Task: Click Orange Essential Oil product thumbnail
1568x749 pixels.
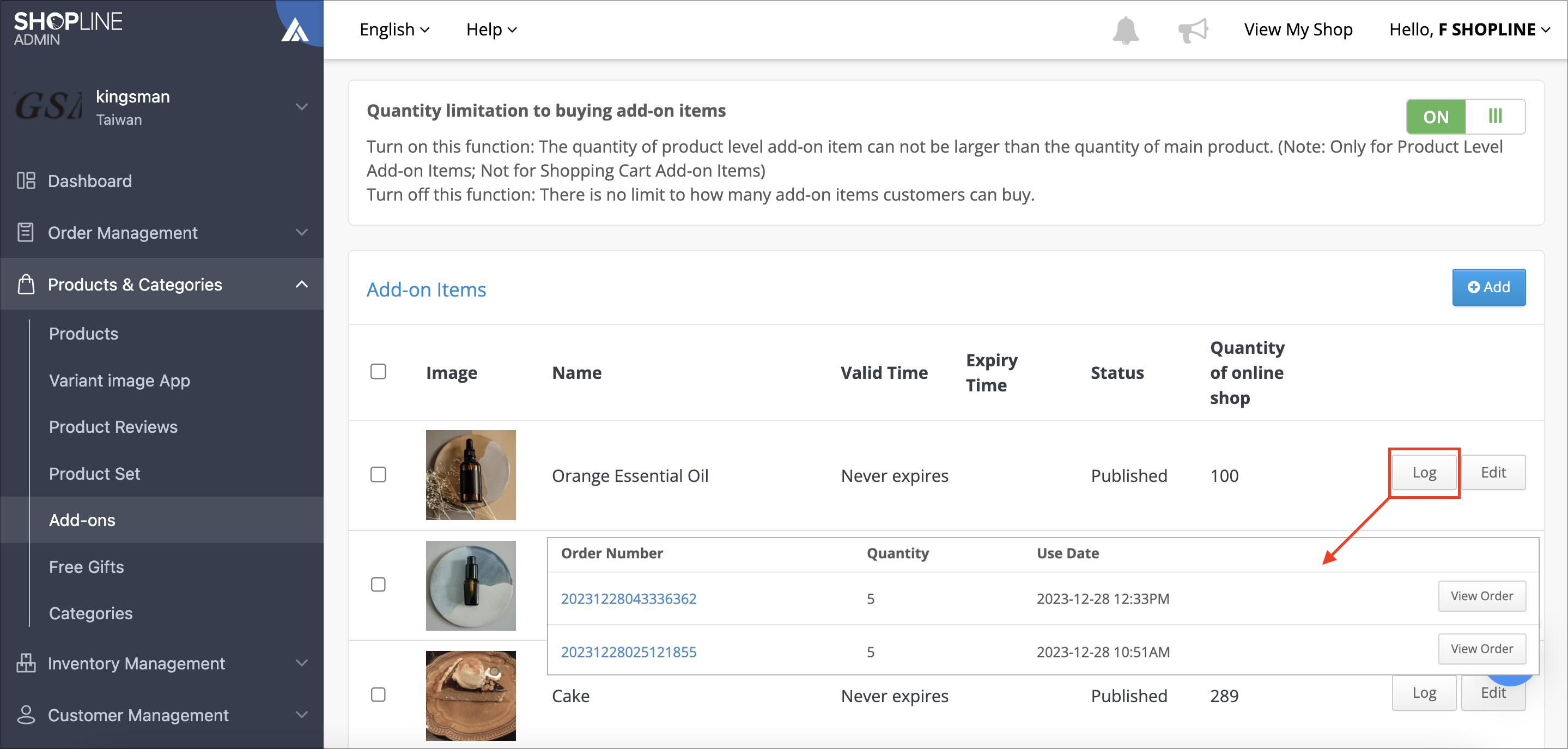Action: coord(471,475)
